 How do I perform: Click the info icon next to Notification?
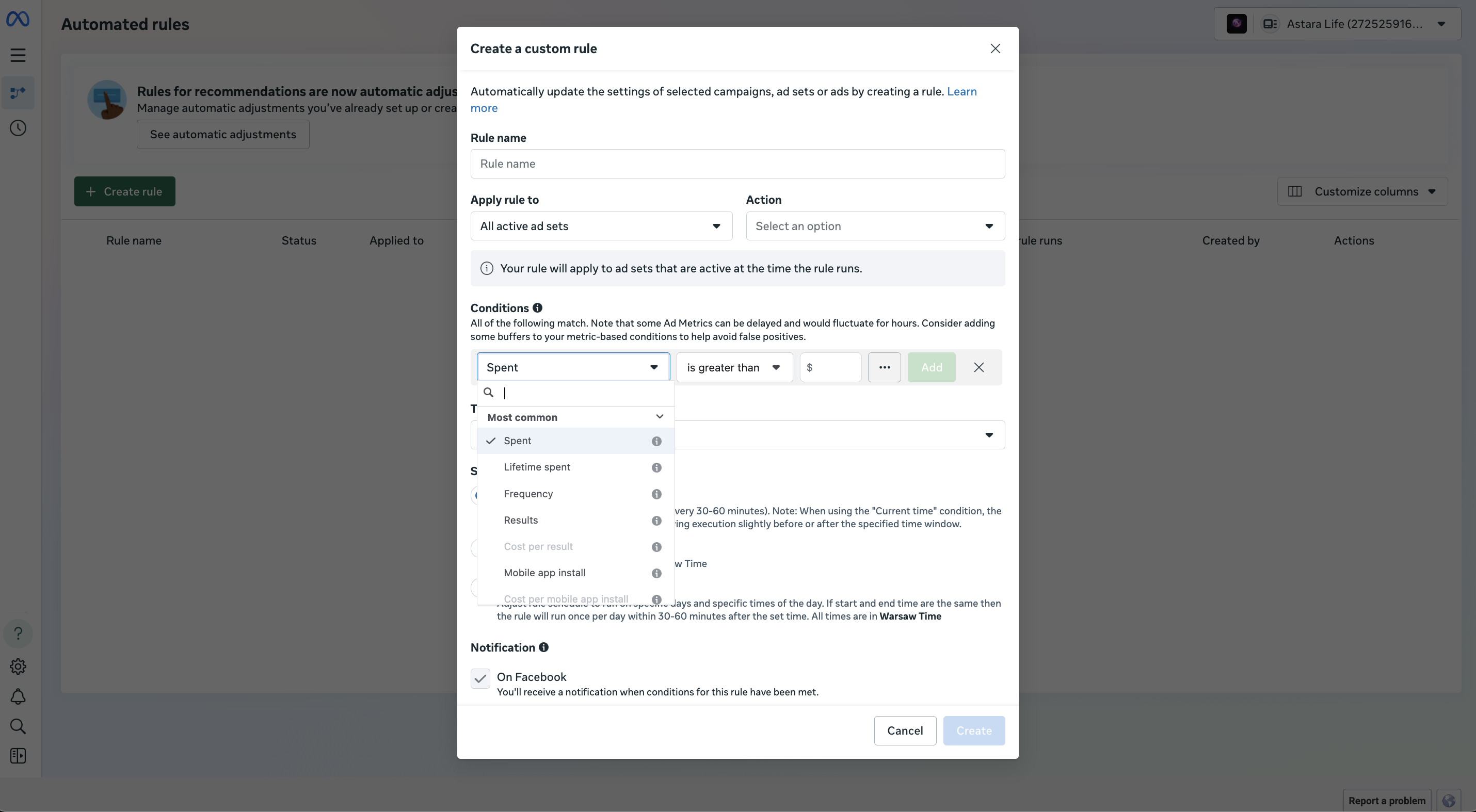click(x=543, y=647)
